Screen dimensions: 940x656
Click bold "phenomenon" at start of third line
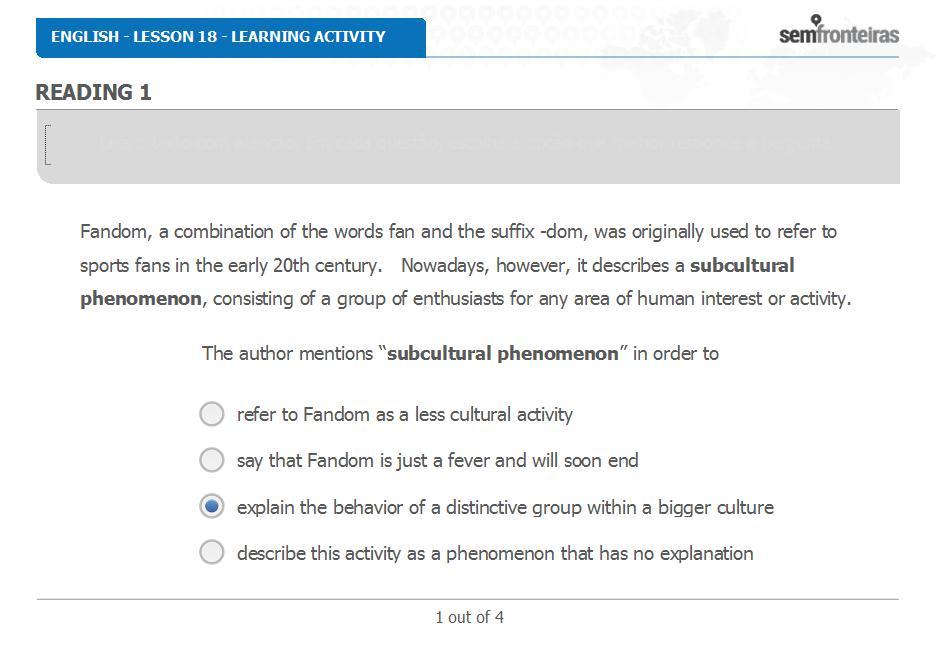[x=141, y=299]
